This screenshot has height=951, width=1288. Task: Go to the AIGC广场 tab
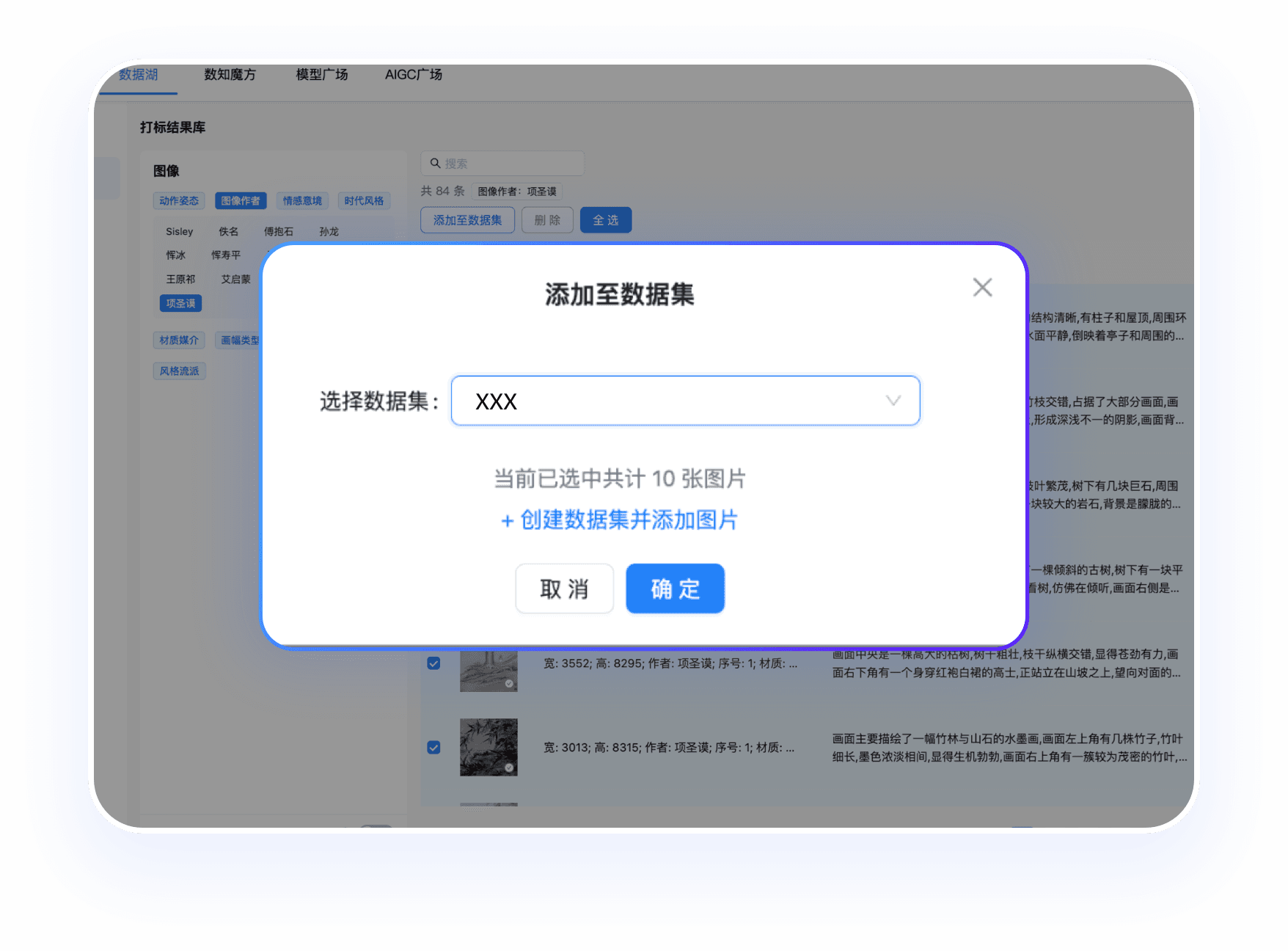coord(414,75)
